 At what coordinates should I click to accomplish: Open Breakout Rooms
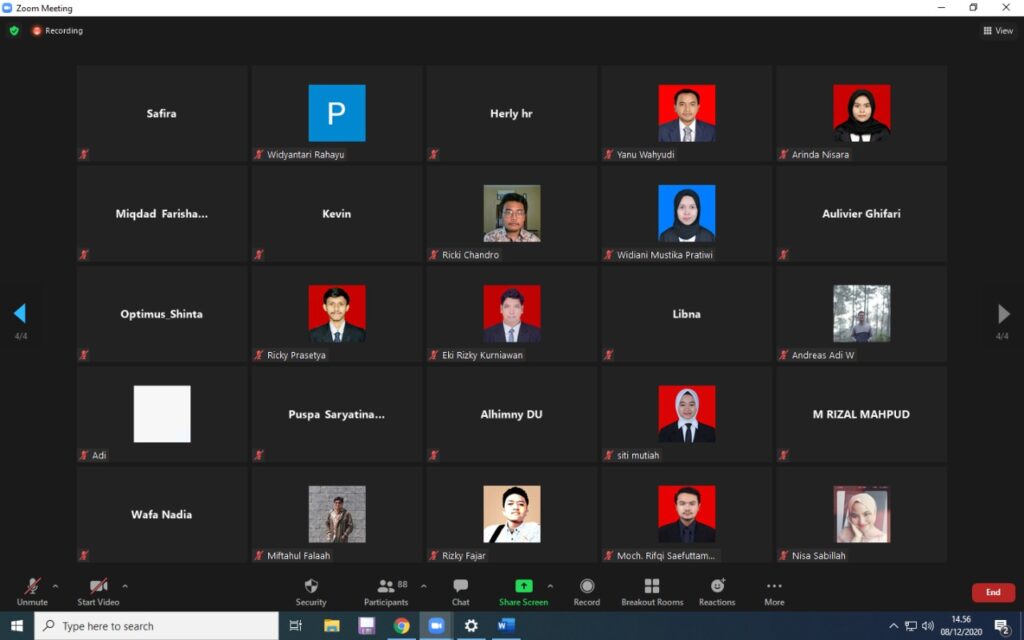pyautogui.click(x=652, y=587)
